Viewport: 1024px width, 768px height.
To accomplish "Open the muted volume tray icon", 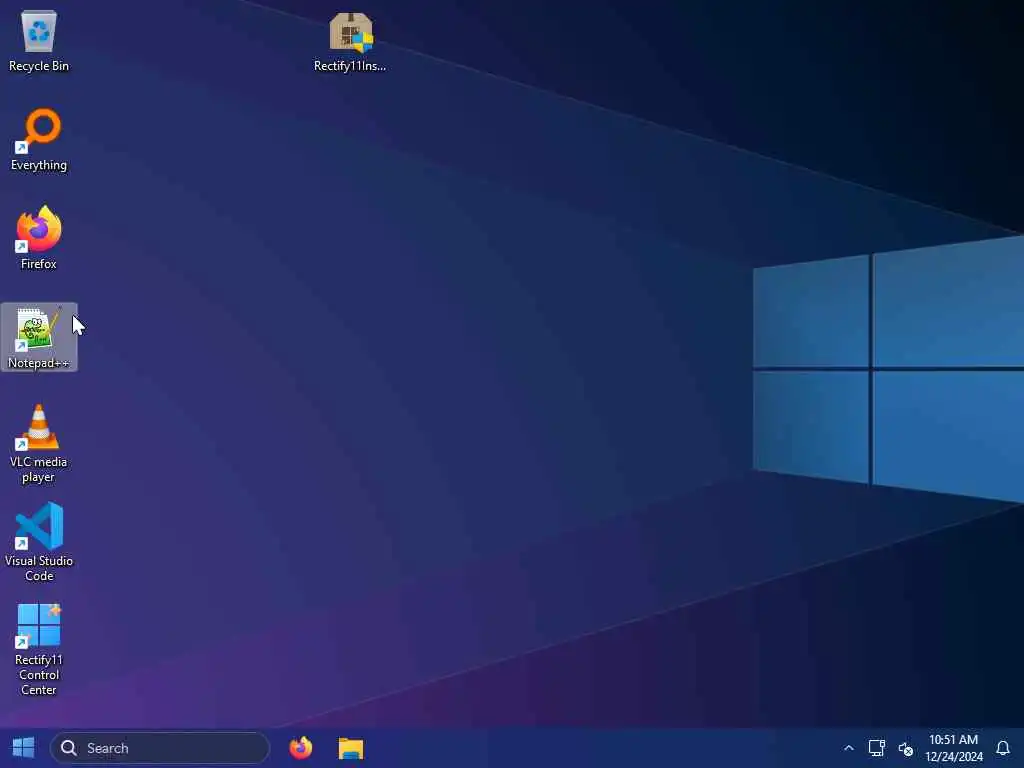I will [x=905, y=748].
